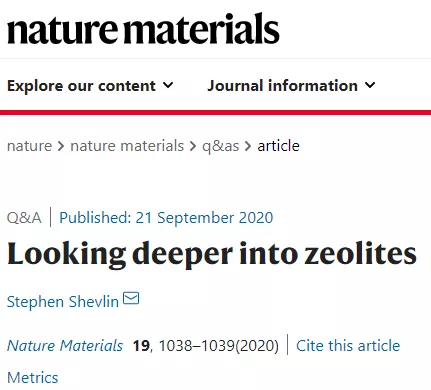This screenshot has width=431, height=390.
Task: Open the italic Nature Materials journal link
Action: click(65, 346)
